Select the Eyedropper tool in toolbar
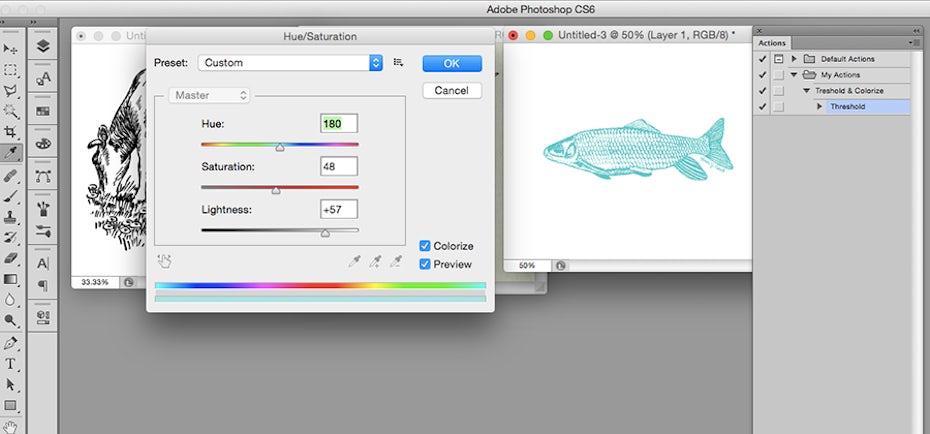Image resolution: width=930 pixels, height=434 pixels. (x=11, y=154)
